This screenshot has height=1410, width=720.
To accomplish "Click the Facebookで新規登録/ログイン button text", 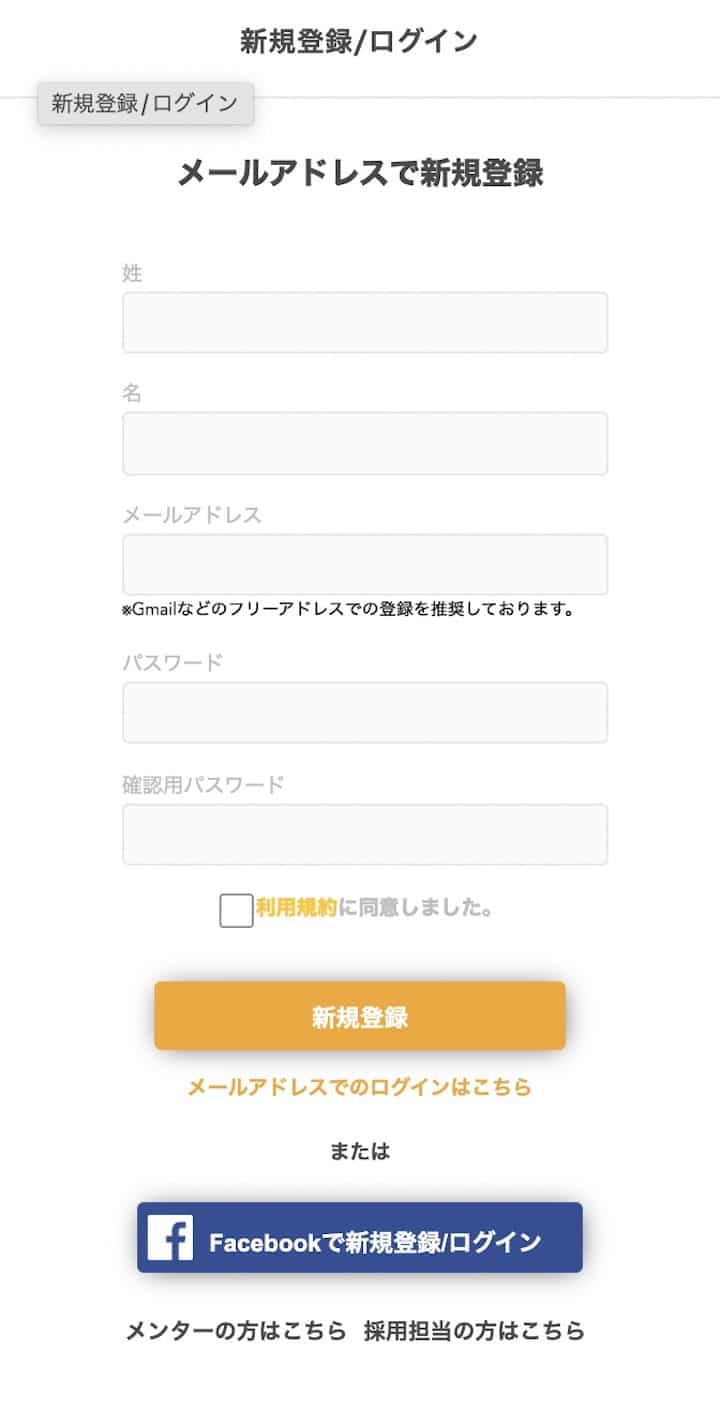I will [x=375, y=1243].
